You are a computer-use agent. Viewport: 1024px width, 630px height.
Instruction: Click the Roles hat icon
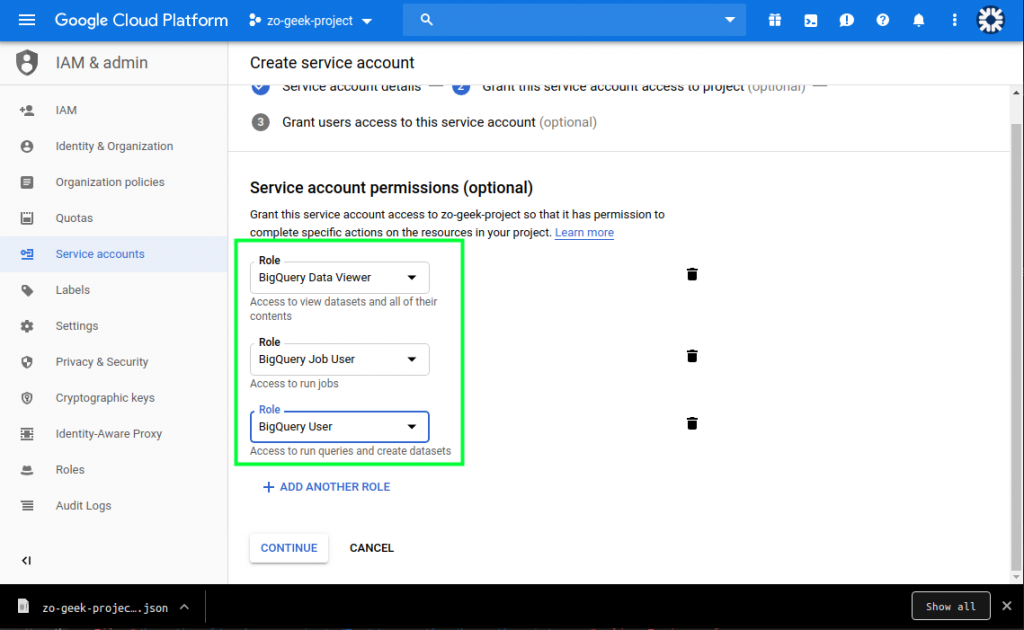pos(27,469)
